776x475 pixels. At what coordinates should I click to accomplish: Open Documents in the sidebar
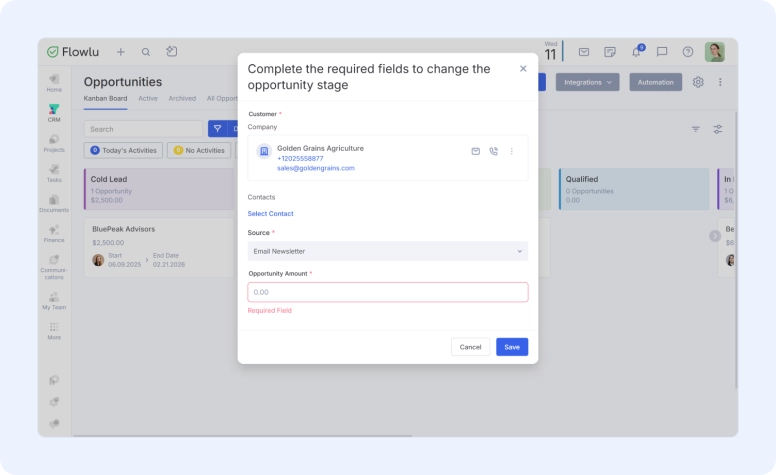tap(54, 204)
